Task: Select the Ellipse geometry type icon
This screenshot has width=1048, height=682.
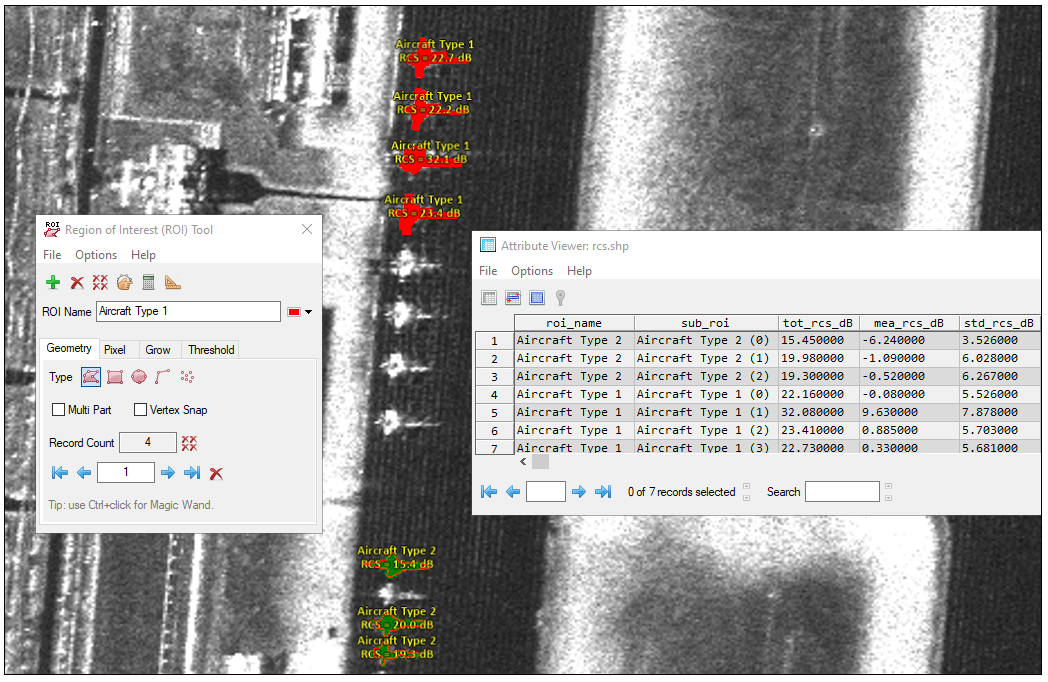Action: [139, 377]
